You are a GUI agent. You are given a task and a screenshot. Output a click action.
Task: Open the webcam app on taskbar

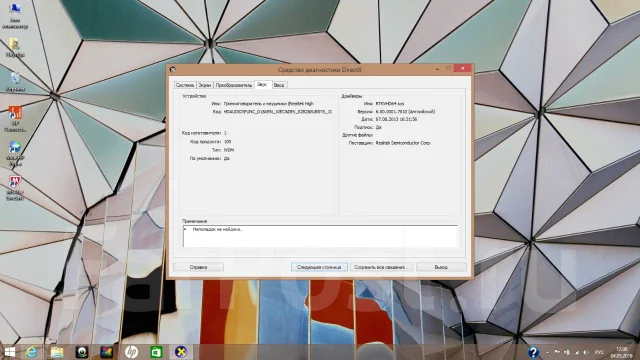82,352
